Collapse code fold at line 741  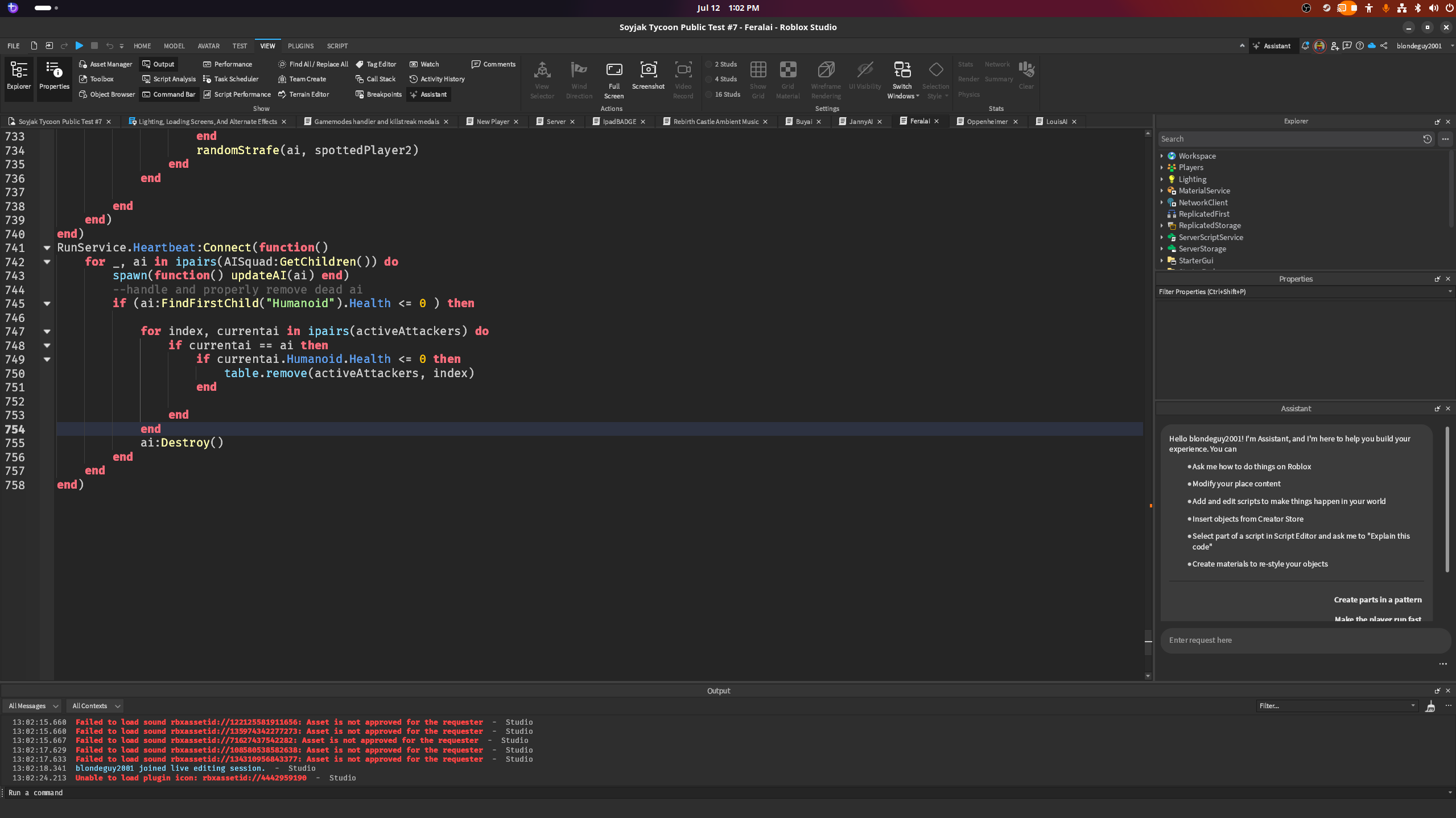pyautogui.click(x=47, y=247)
